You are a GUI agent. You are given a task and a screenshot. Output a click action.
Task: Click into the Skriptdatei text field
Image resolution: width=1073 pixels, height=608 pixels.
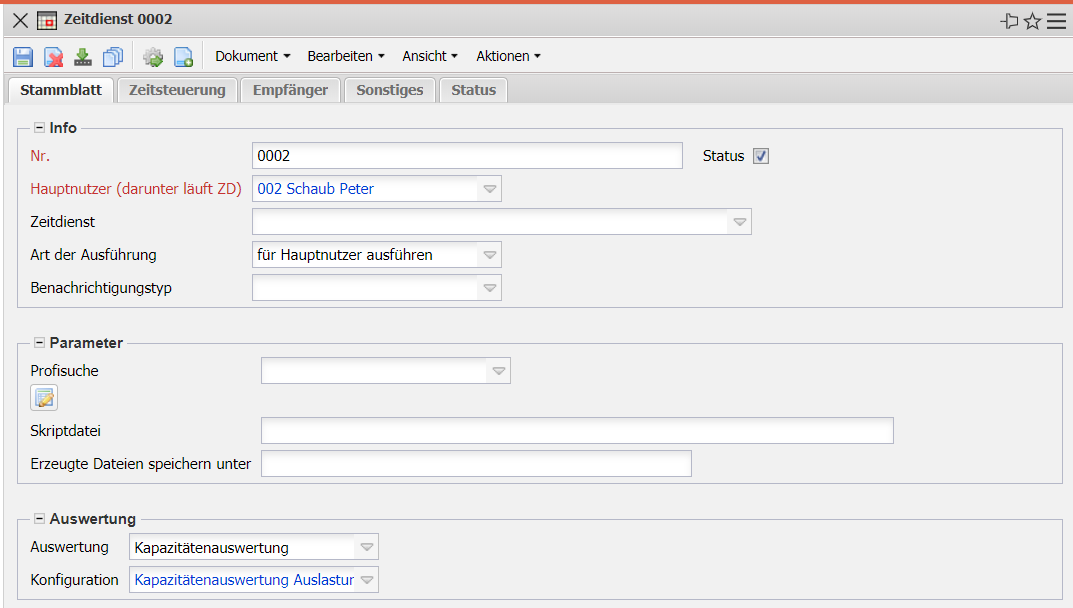pos(576,431)
